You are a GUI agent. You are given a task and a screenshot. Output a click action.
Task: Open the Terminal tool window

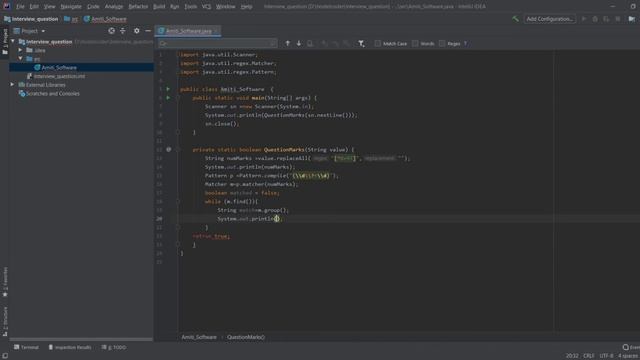(x=26, y=347)
